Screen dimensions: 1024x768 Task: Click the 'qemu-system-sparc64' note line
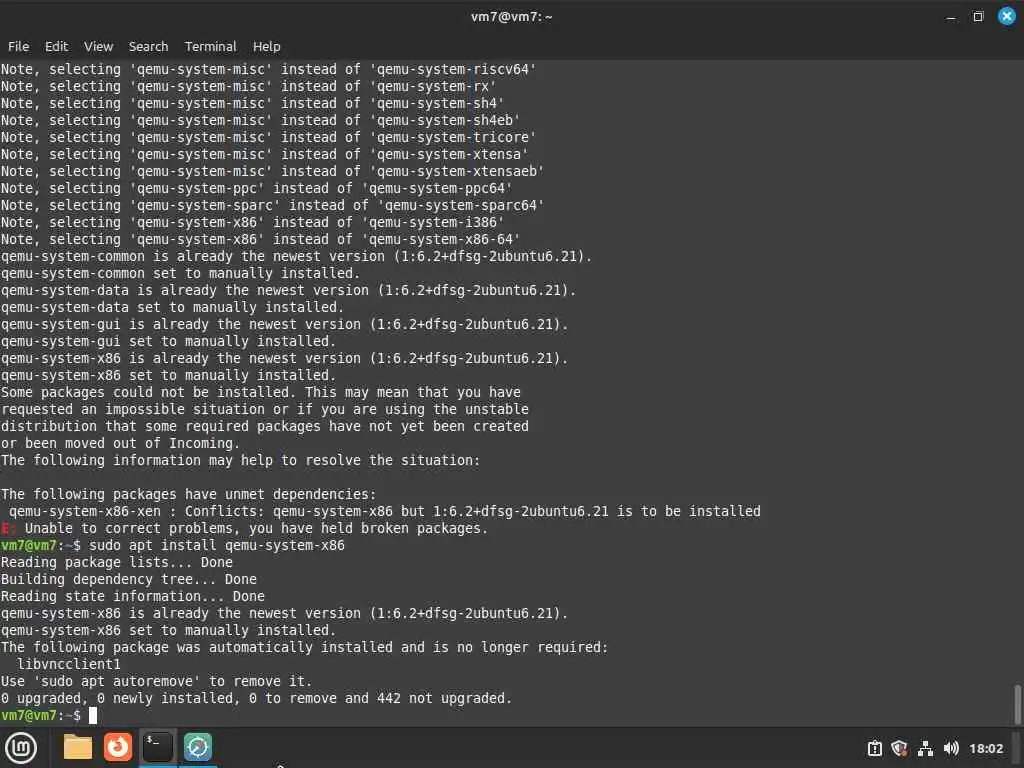(x=272, y=205)
